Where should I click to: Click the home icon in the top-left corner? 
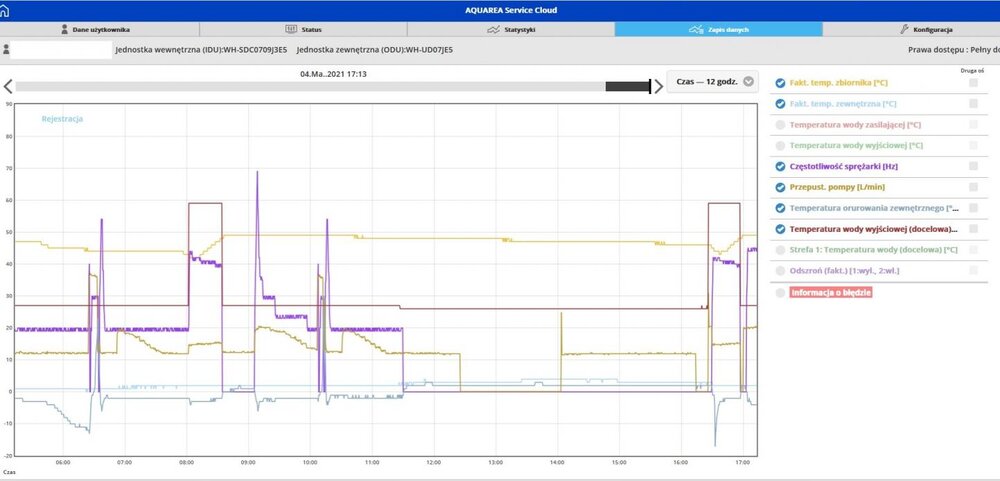[10, 9]
